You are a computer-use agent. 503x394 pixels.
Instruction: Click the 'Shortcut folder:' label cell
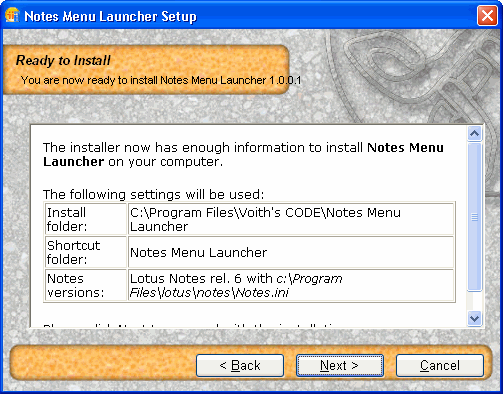pos(86,252)
